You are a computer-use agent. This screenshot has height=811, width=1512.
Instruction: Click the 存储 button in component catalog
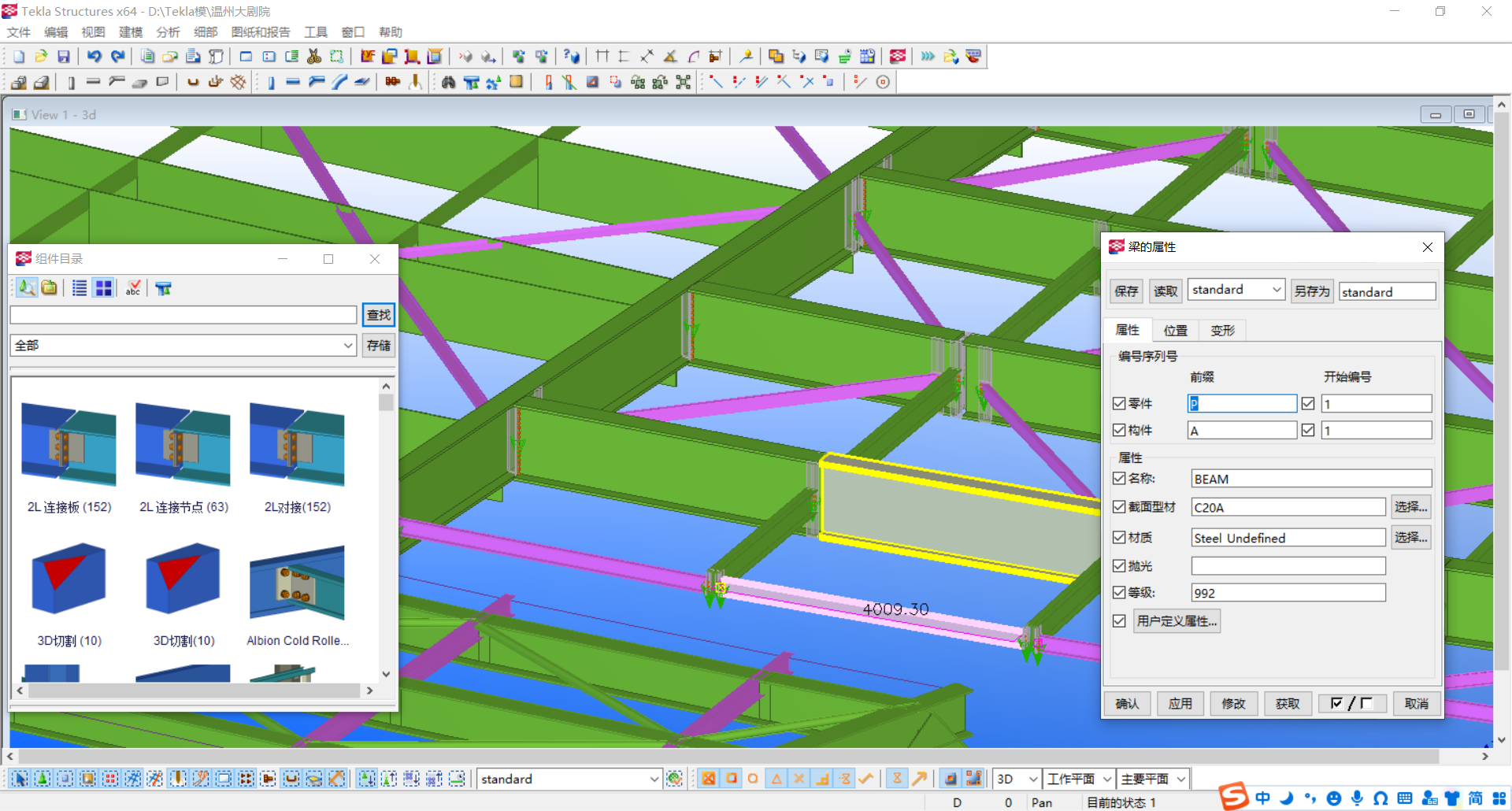379,345
